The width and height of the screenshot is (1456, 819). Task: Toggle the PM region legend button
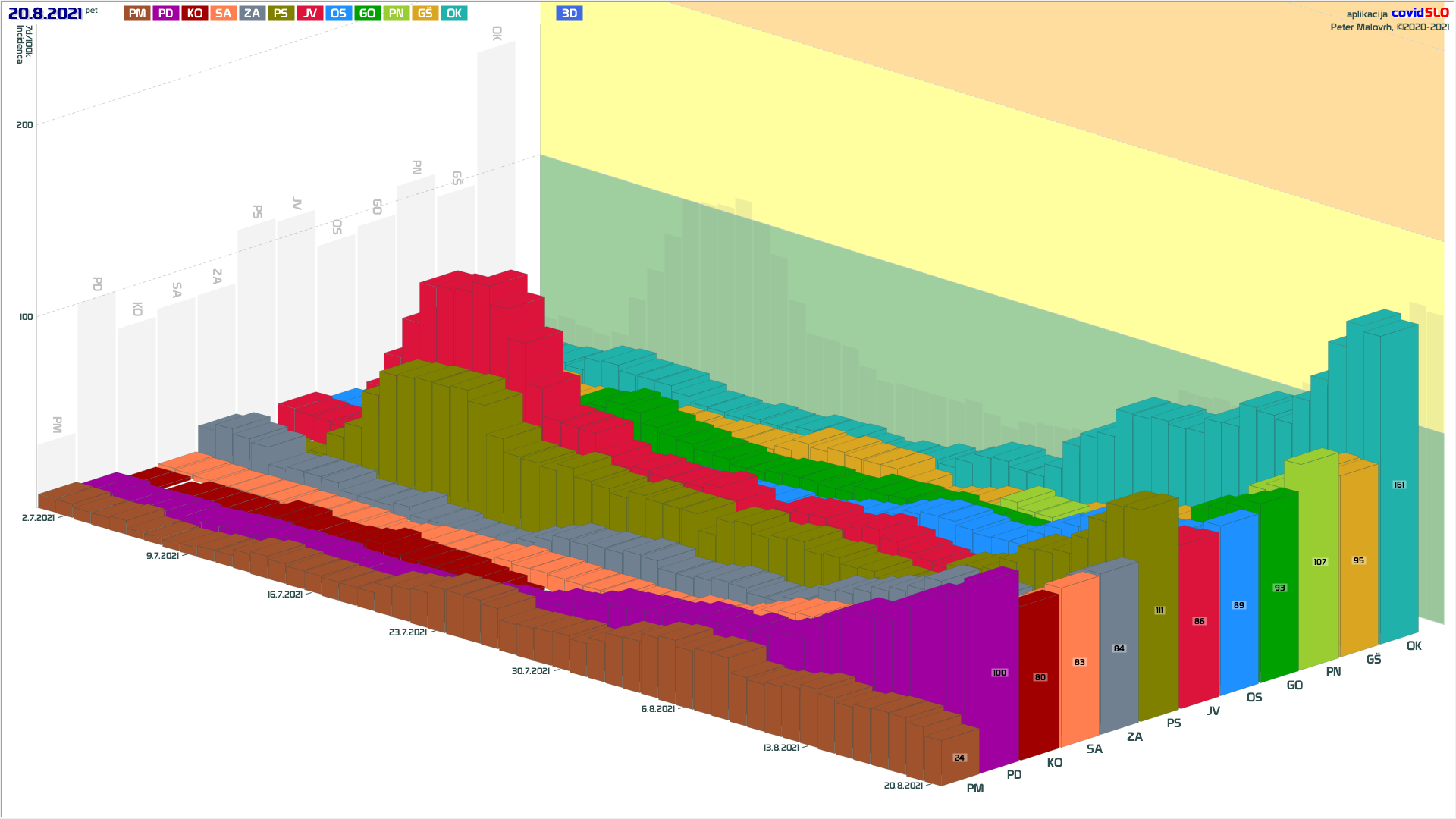(137, 14)
